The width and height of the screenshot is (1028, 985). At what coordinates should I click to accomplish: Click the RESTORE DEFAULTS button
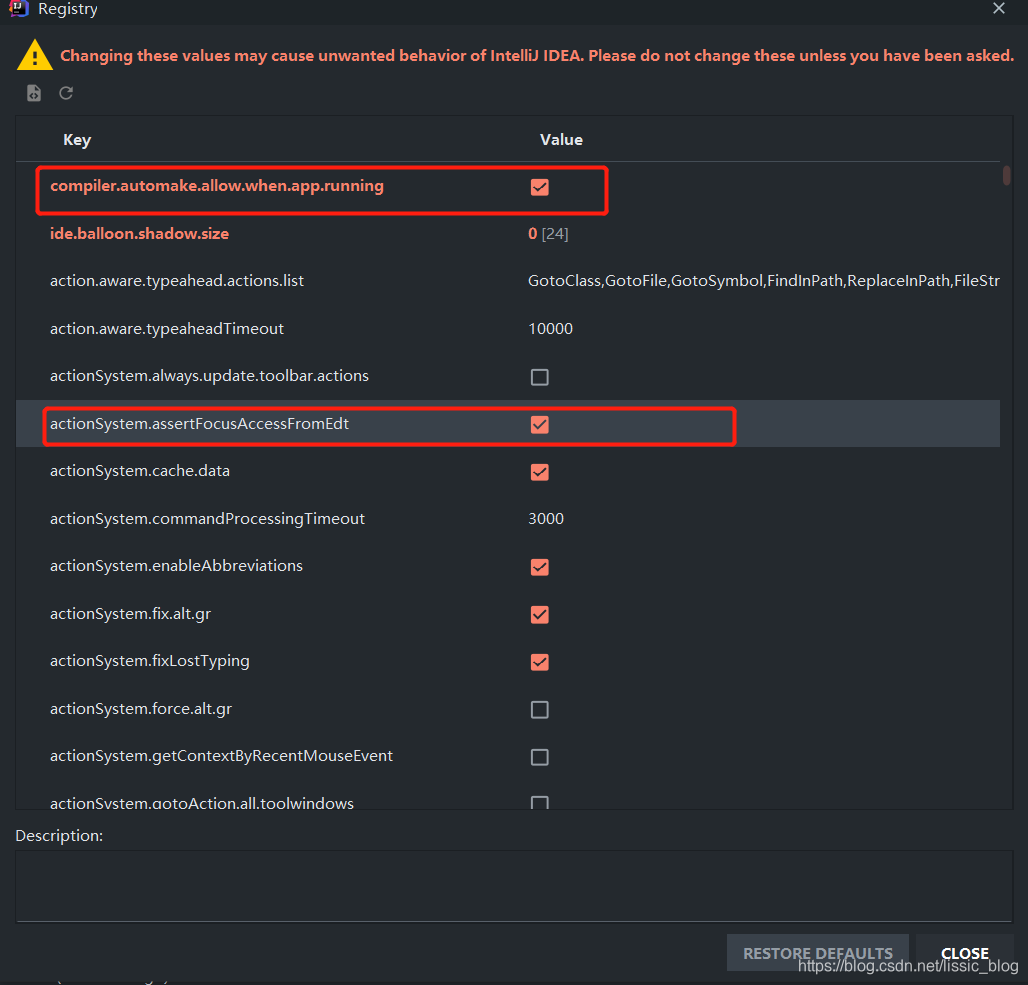(818, 953)
